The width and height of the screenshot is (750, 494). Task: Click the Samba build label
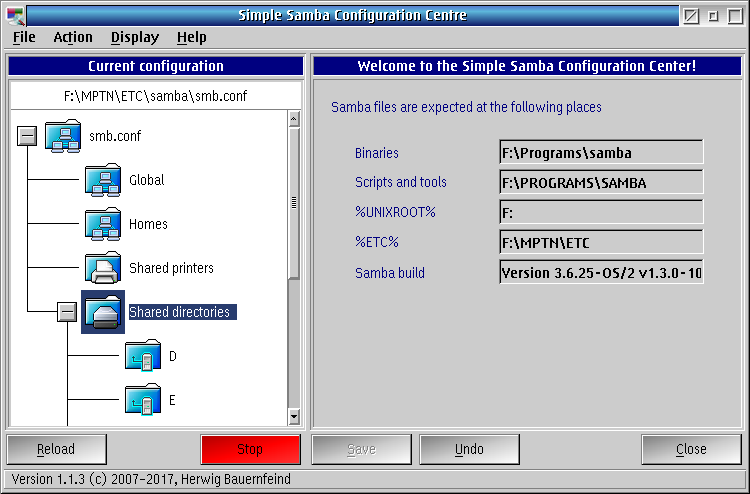(390, 273)
